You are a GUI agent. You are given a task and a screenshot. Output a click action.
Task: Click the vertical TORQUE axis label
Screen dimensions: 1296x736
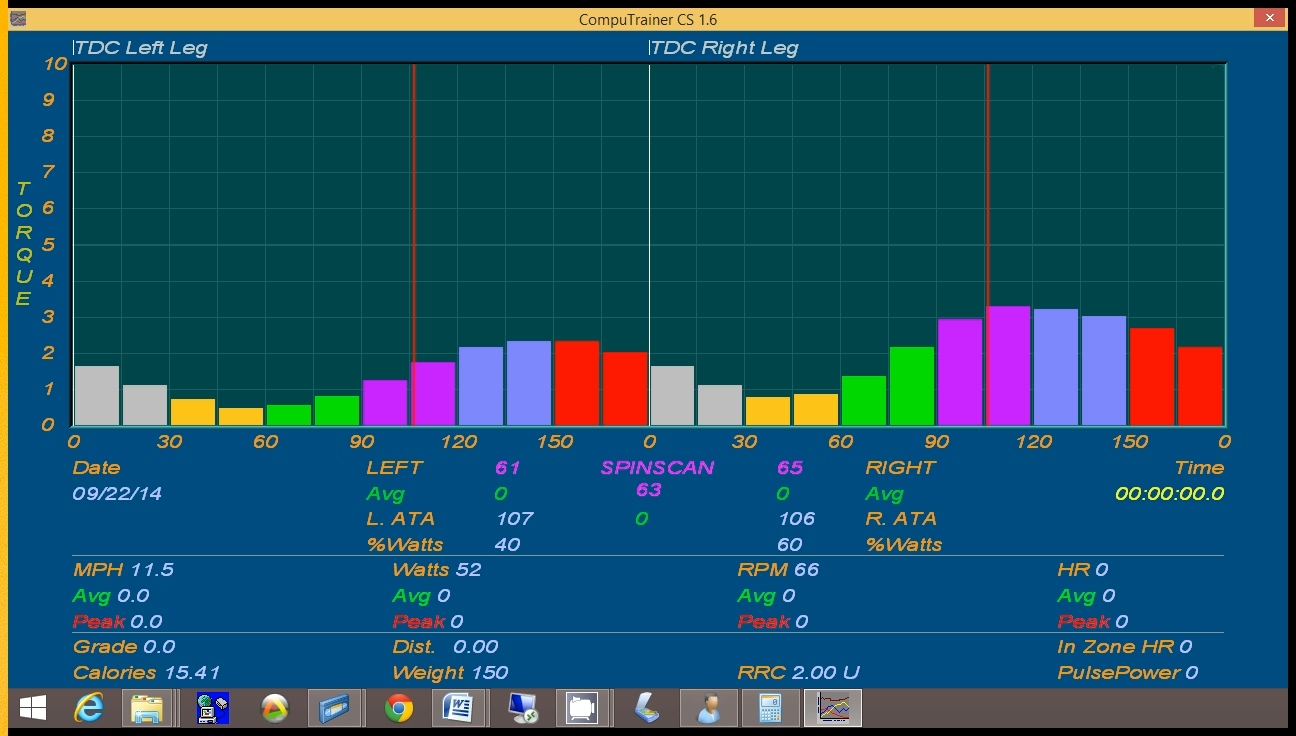[24, 244]
